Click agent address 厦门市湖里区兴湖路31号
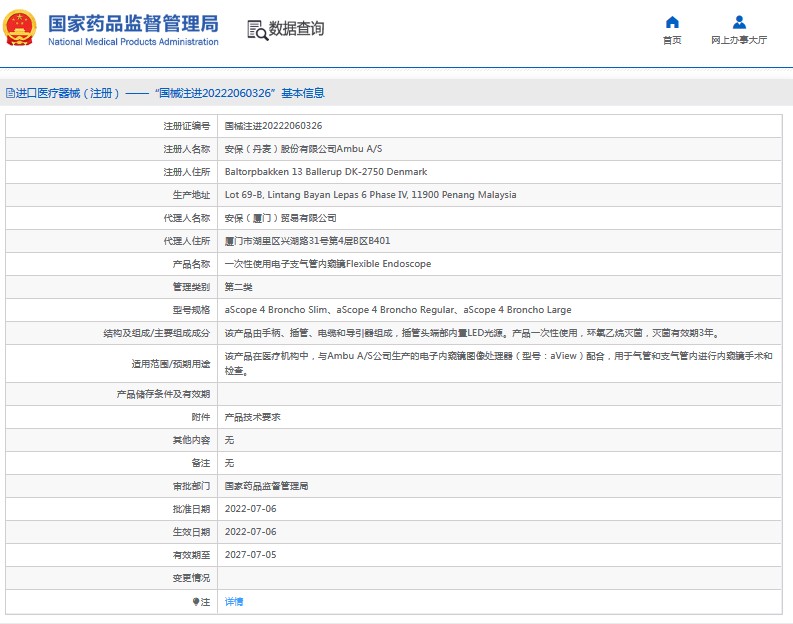Image resolution: width=793 pixels, height=624 pixels. pyautogui.click(x=307, y=241)
